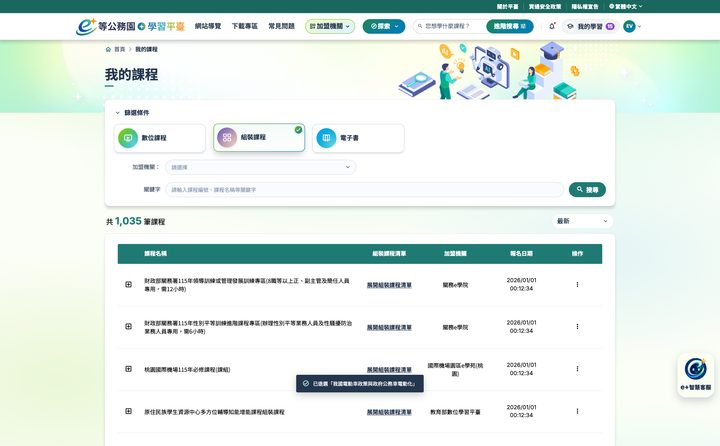Click the 報名日期 column header
Image resolution: width=720 pixels, height=446 pixels.
click(x=521, y=254)
